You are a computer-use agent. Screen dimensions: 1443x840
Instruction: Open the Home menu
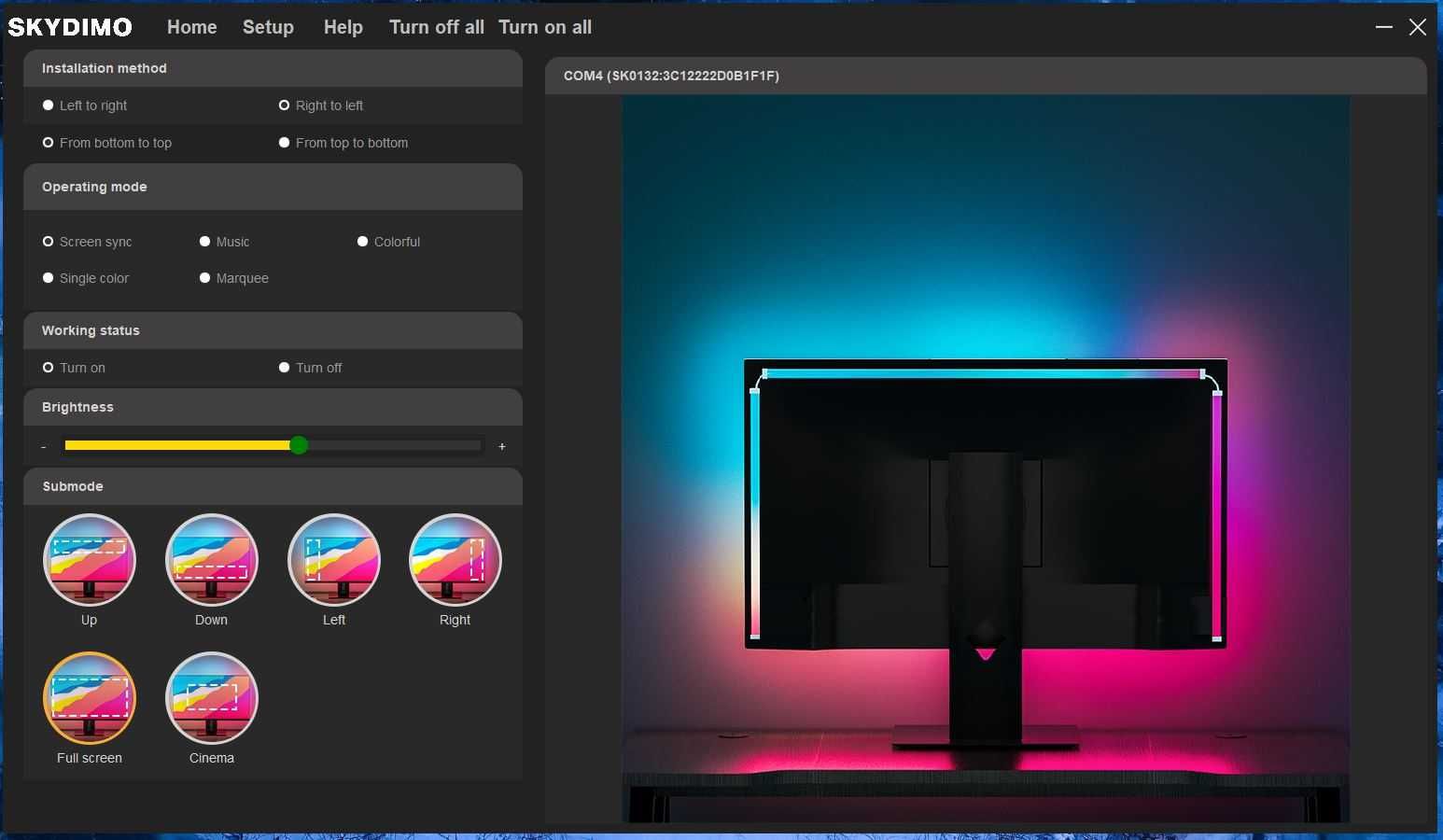pyautogui.click(x=192, y=27)
